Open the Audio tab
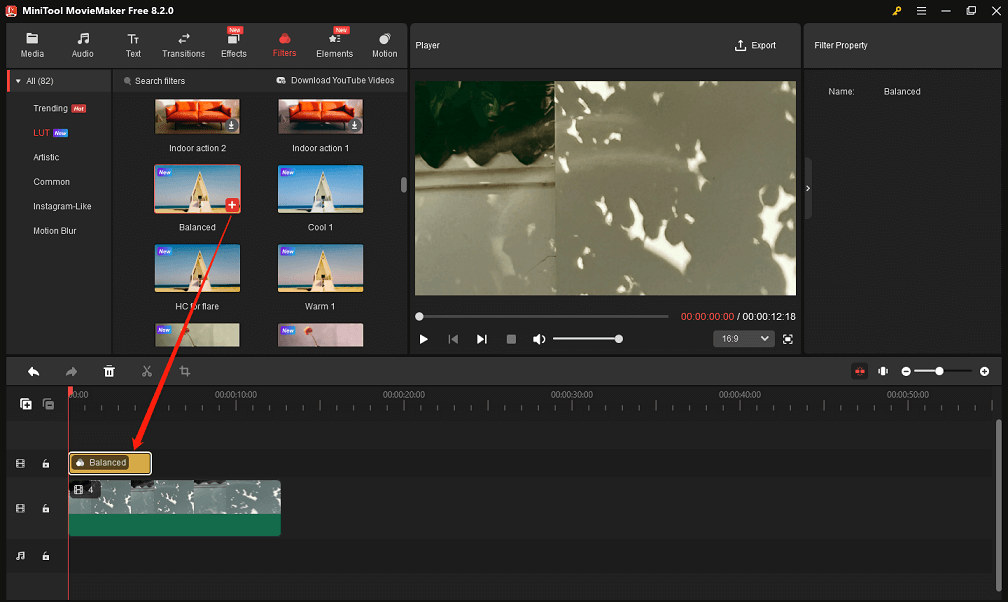Screen dimensions: 1008x602 pyautogui.click(x=82, y=46)
